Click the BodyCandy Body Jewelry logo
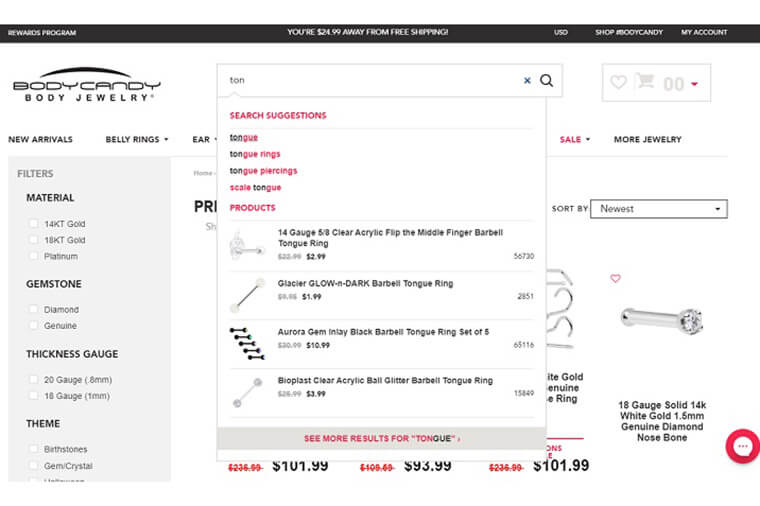The width and height of the screenshot is (760, 506). click(x=88, y=84)
